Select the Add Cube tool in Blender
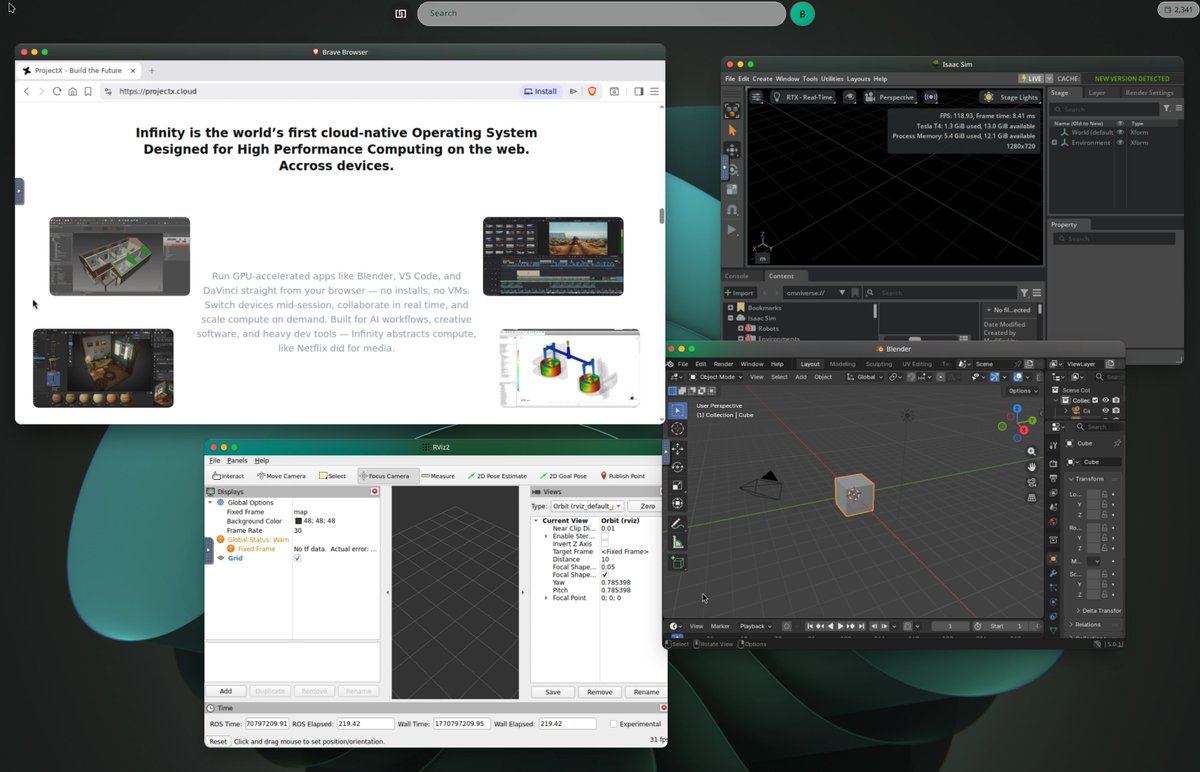1200x772 pixels. (678, 563)
